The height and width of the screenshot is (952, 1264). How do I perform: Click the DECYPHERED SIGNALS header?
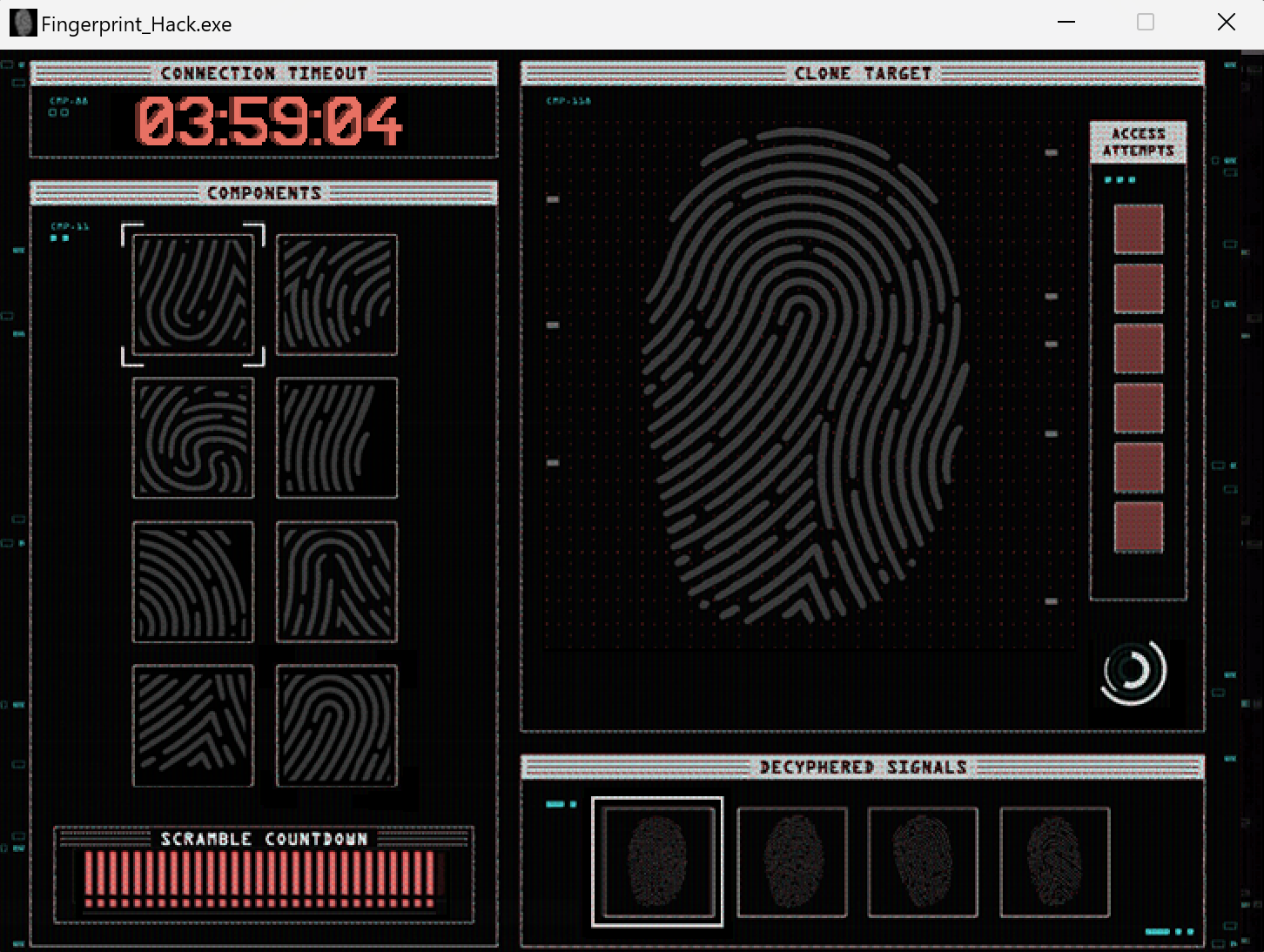(x=863, y=768)
